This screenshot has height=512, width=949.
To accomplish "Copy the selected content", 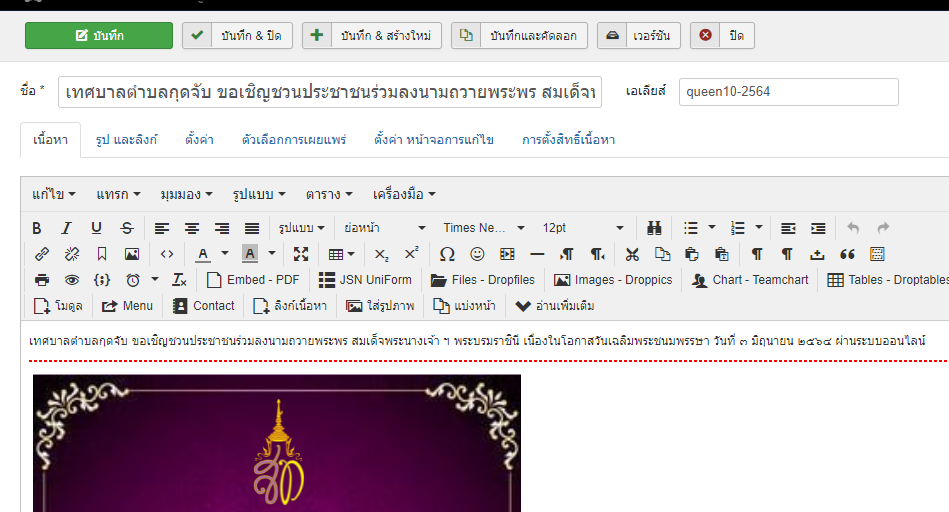I will pos(663,254).
